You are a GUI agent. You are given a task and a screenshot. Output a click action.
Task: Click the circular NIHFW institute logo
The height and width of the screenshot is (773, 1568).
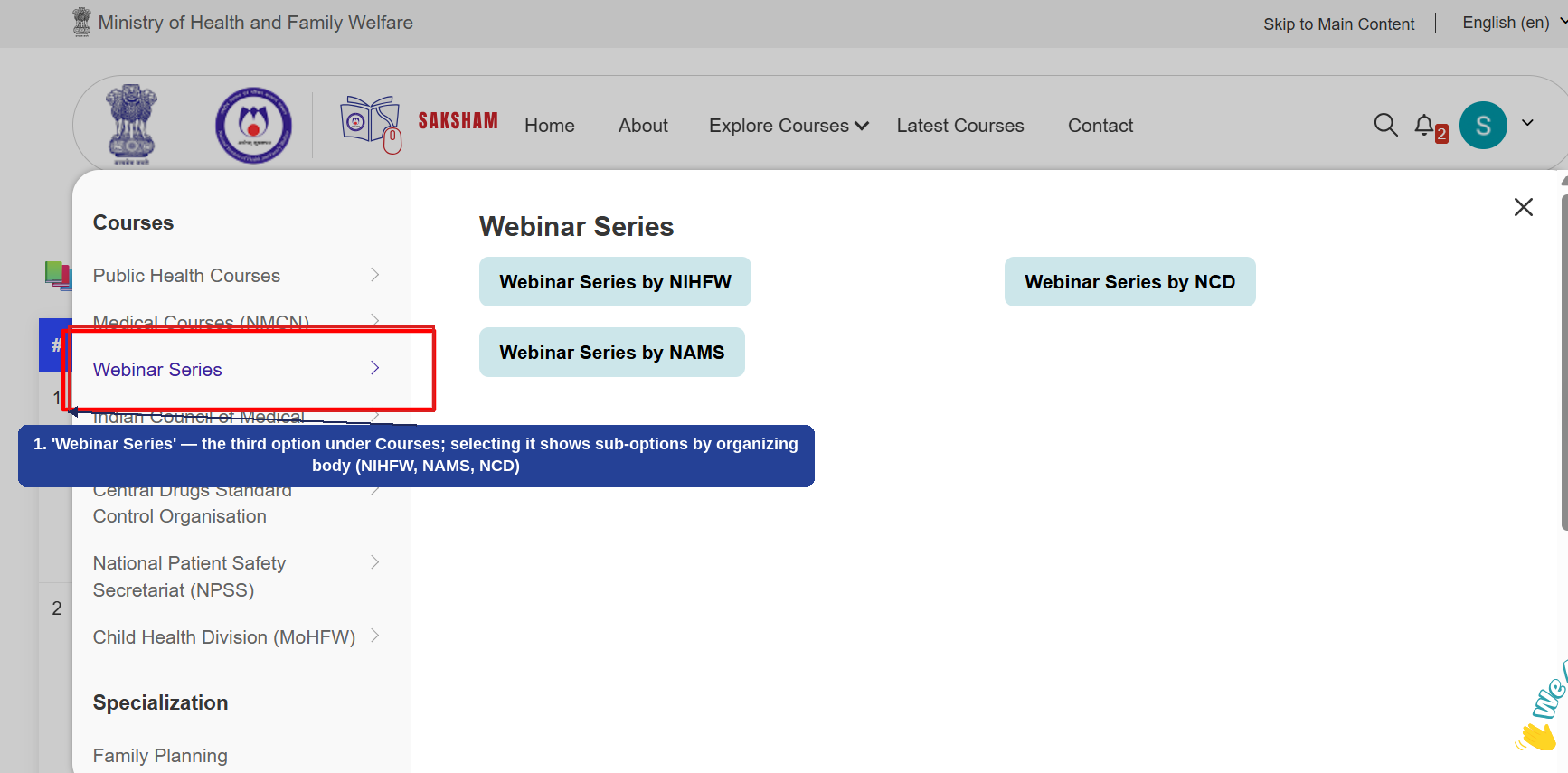point(253,125)
